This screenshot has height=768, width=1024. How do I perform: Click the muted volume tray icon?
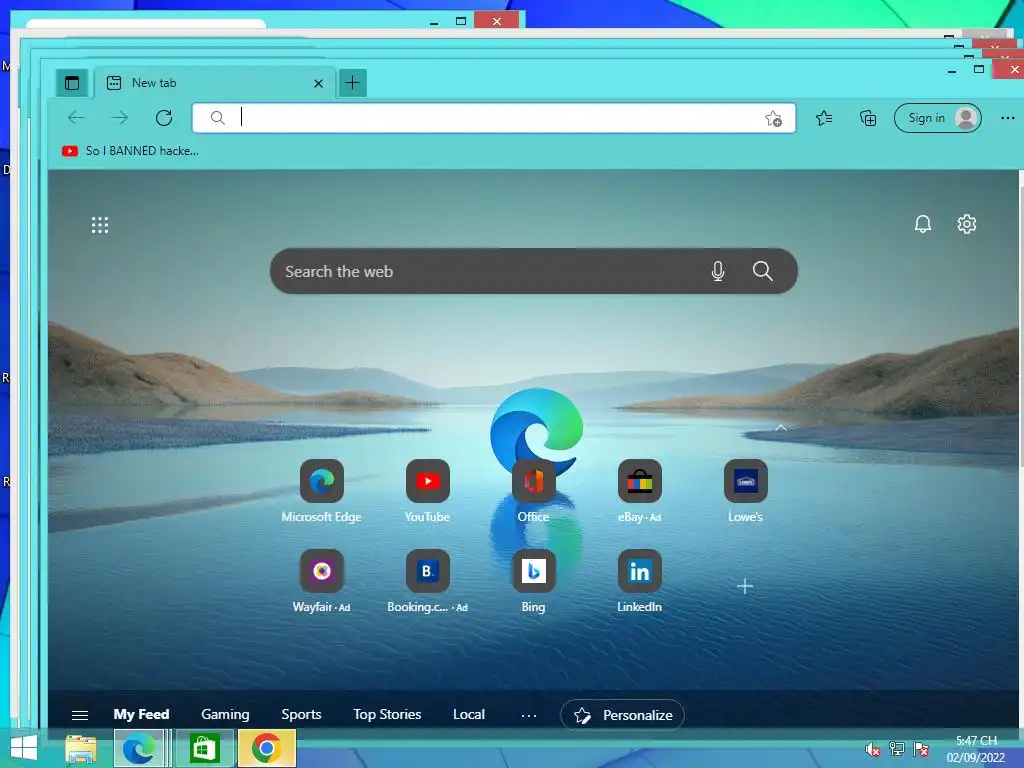coord(872,749)
